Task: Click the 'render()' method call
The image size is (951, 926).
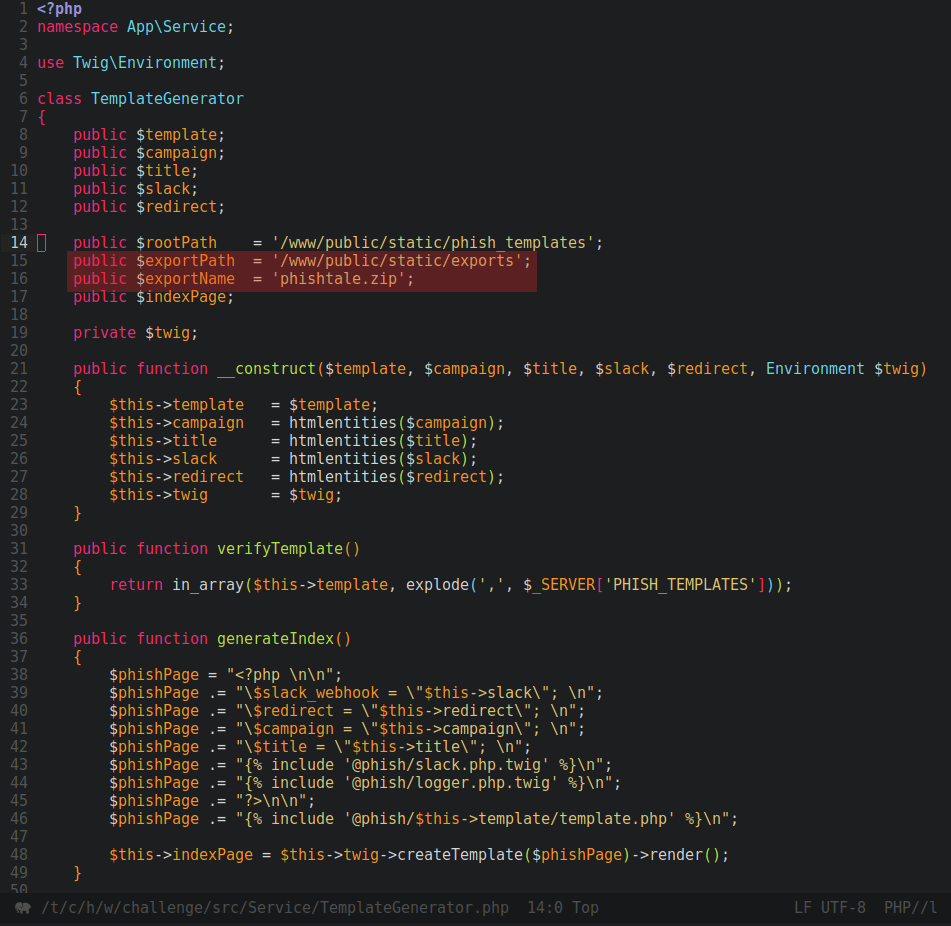Action: tap(684, 854)
